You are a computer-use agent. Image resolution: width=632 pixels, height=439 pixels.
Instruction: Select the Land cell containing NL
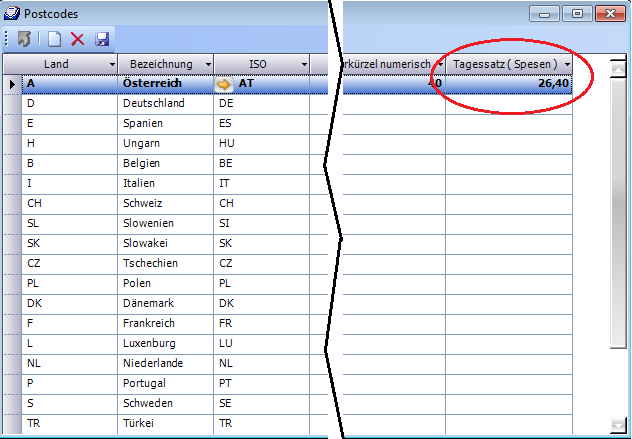point(70,364)
